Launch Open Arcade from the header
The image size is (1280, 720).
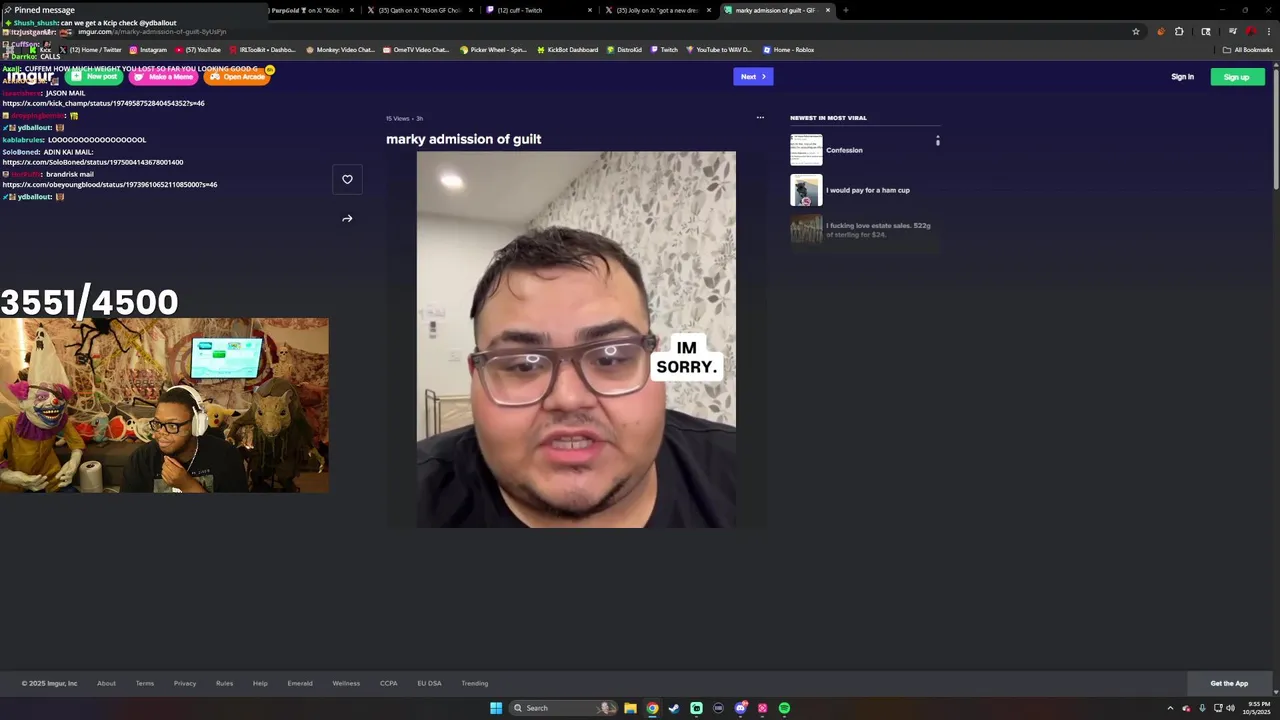click(x=237, y=77)
